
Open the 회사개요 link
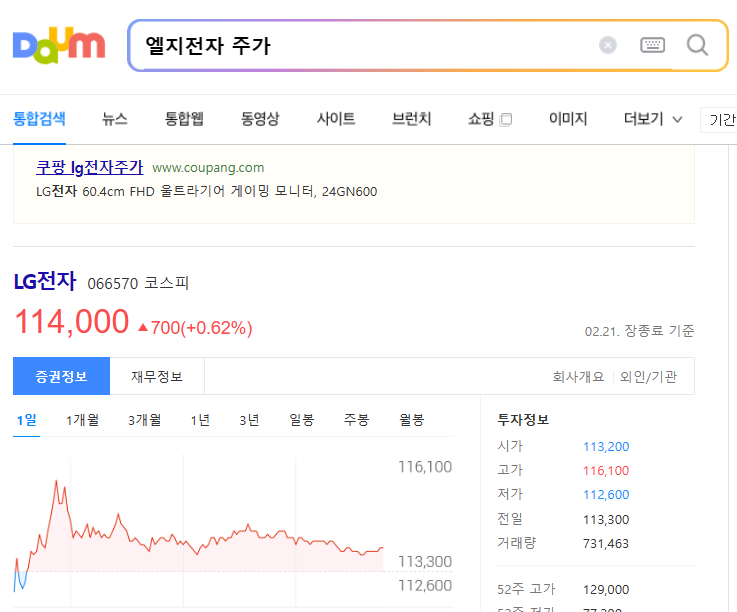578,377
